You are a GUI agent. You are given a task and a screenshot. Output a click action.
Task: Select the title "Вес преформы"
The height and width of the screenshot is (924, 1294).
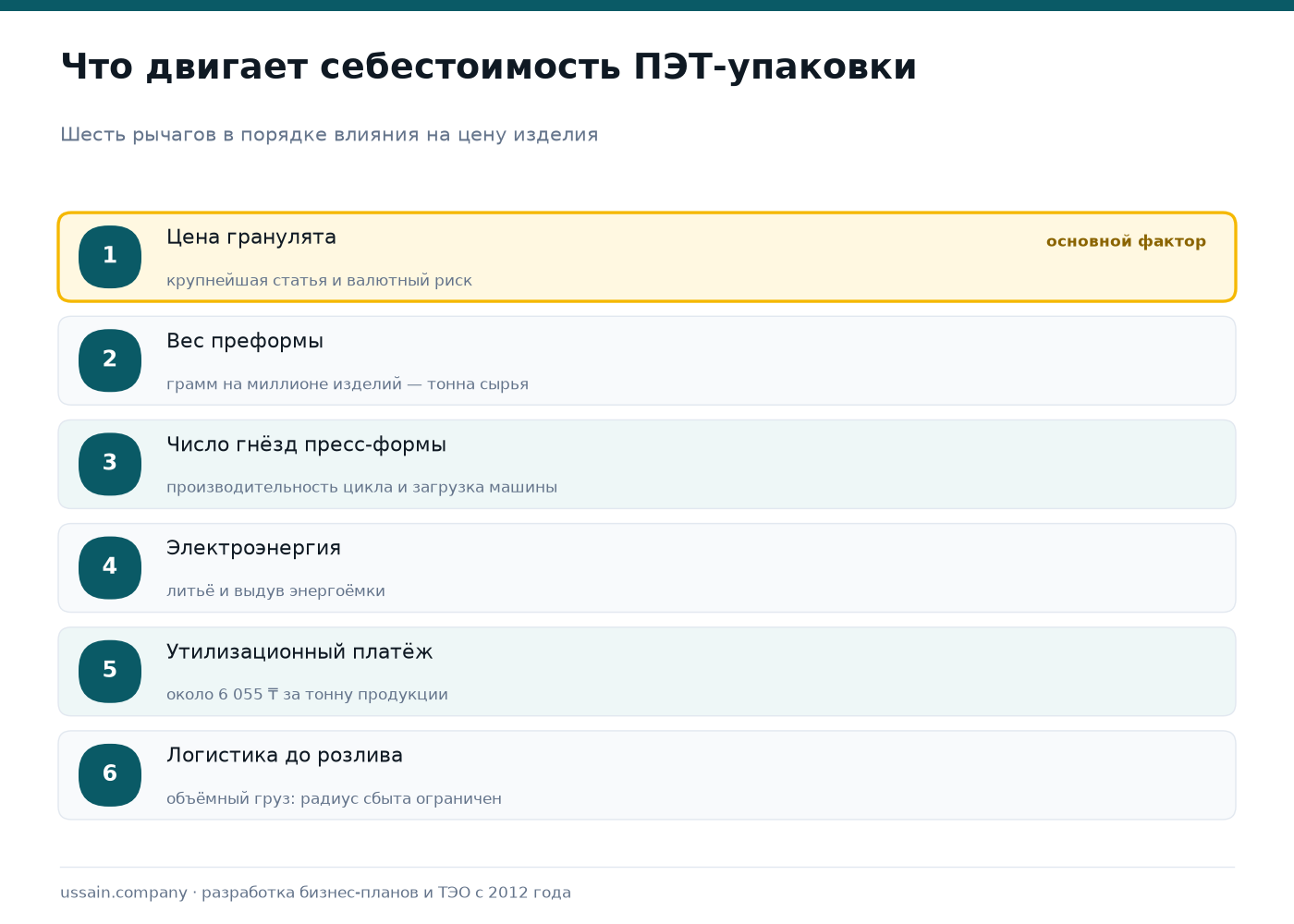point(245,341)
